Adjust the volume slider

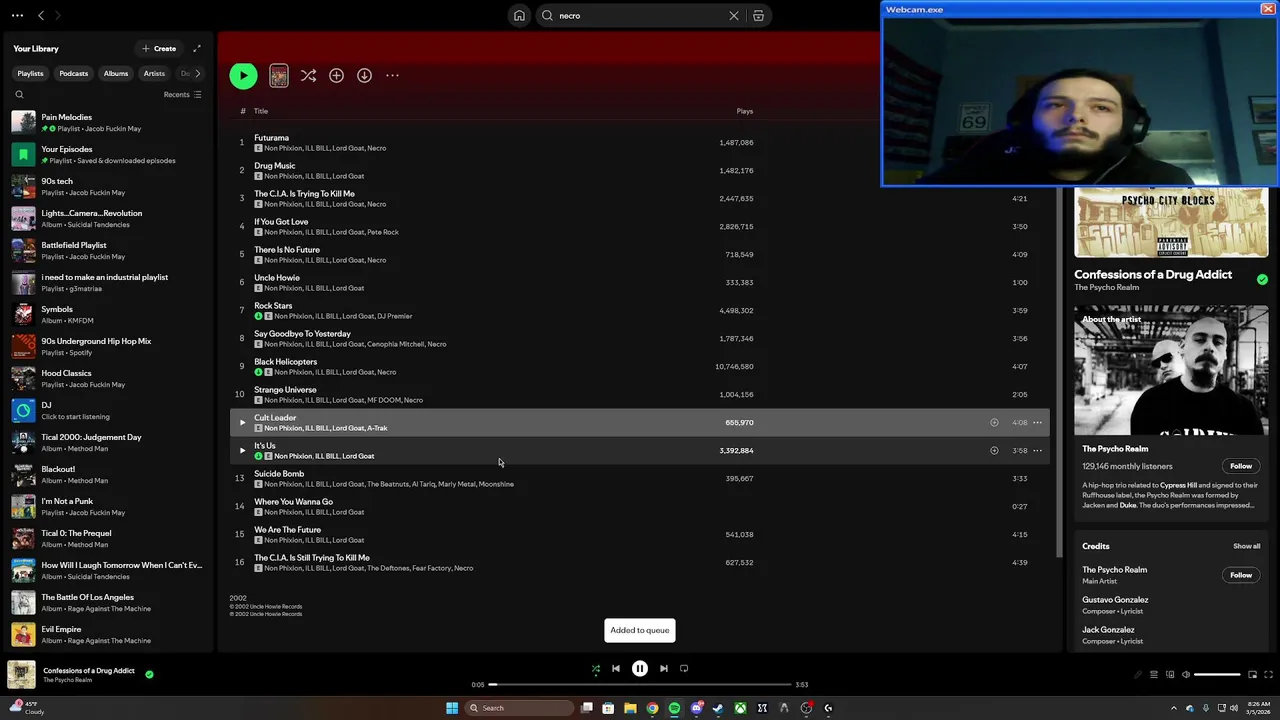(1217, 674)
